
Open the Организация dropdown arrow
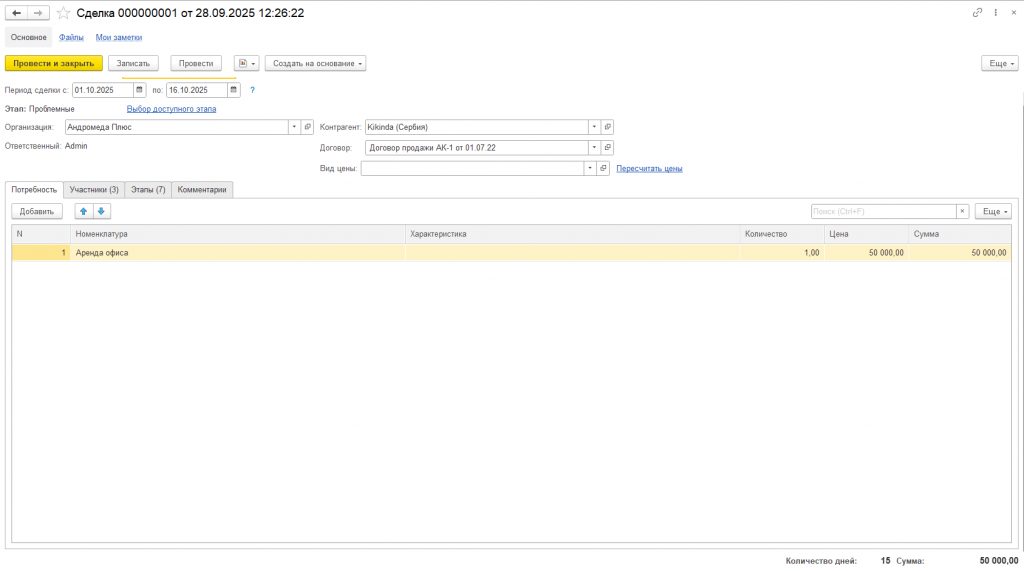click(x=294, y=127)
